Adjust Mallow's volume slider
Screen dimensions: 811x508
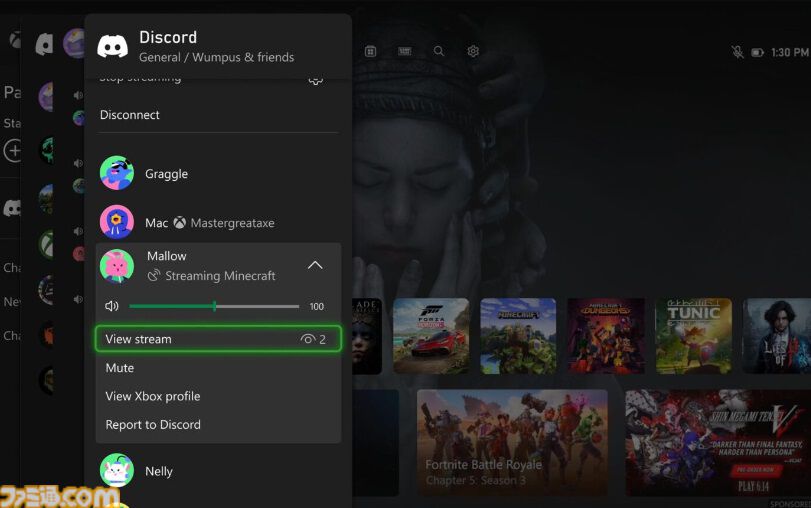214,306
